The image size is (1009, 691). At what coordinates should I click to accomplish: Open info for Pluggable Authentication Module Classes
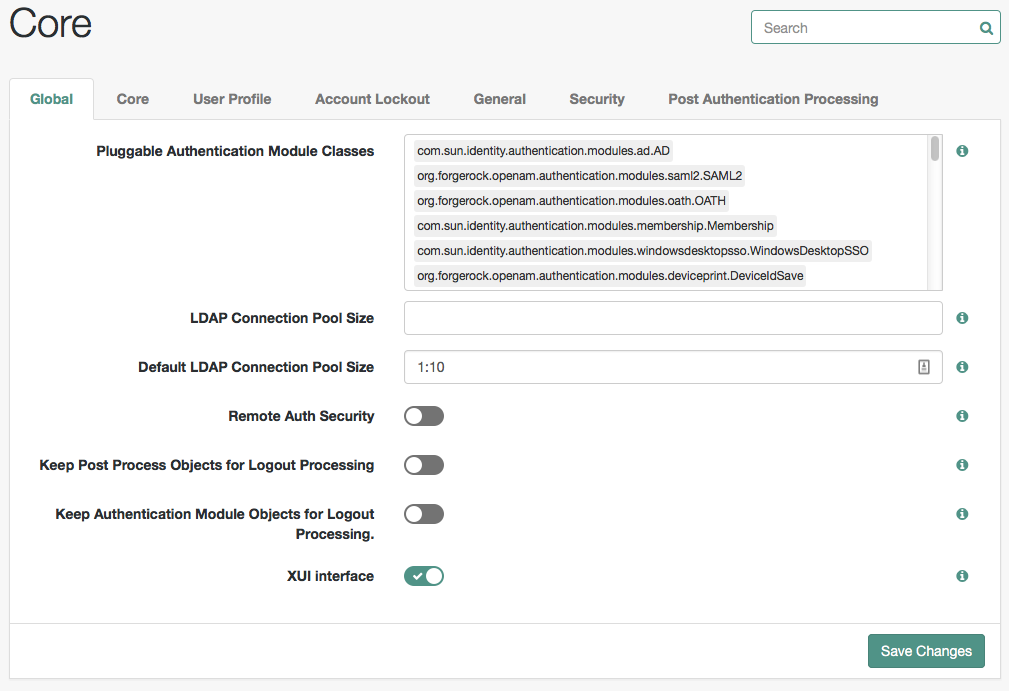tap(962, 151)
